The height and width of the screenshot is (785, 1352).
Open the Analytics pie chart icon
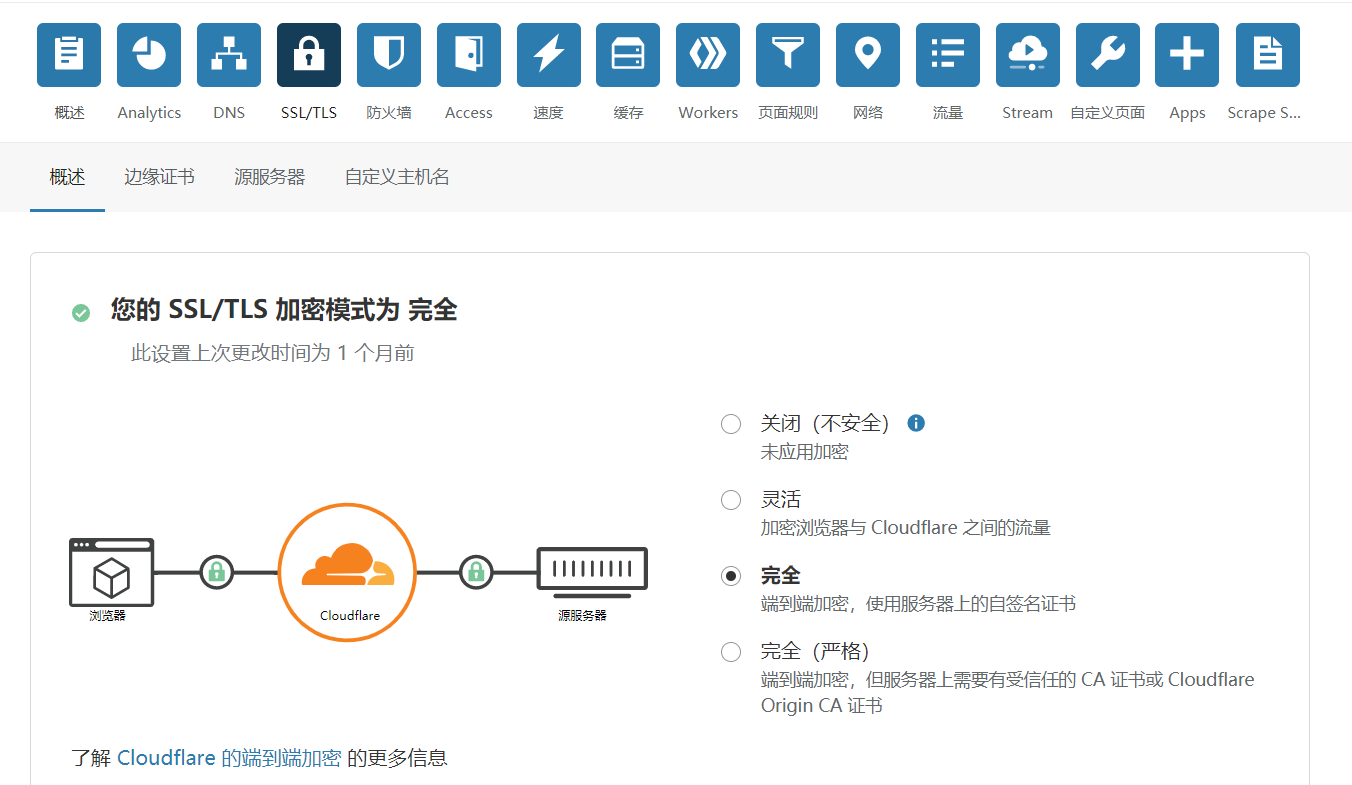[x=149, y=55]
